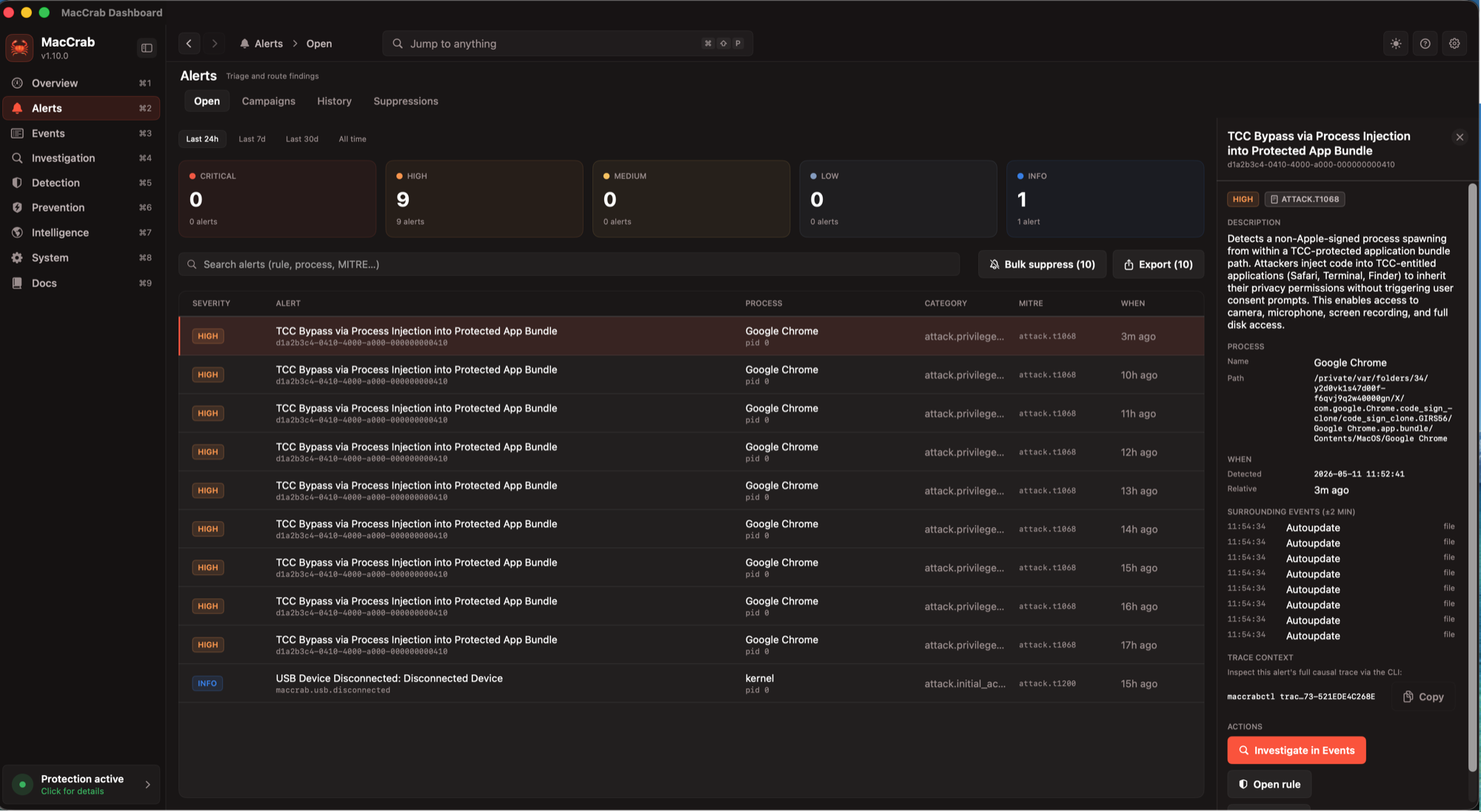1481x812 pixels.
Task: Click the Open rule button
Action: [1269, 784]
